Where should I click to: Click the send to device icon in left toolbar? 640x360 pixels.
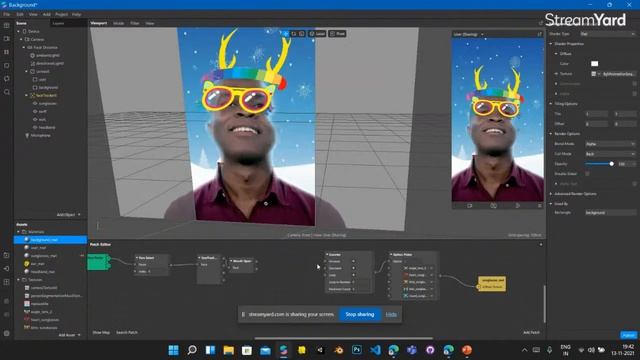7,269
